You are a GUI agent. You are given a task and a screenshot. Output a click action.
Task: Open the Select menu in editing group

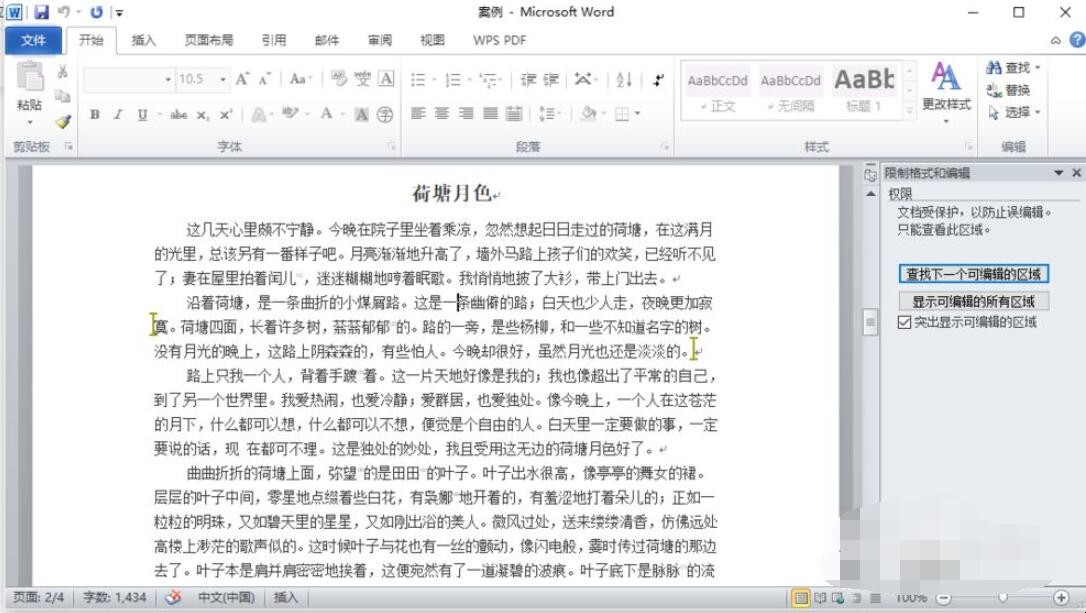coord(1013,112)
